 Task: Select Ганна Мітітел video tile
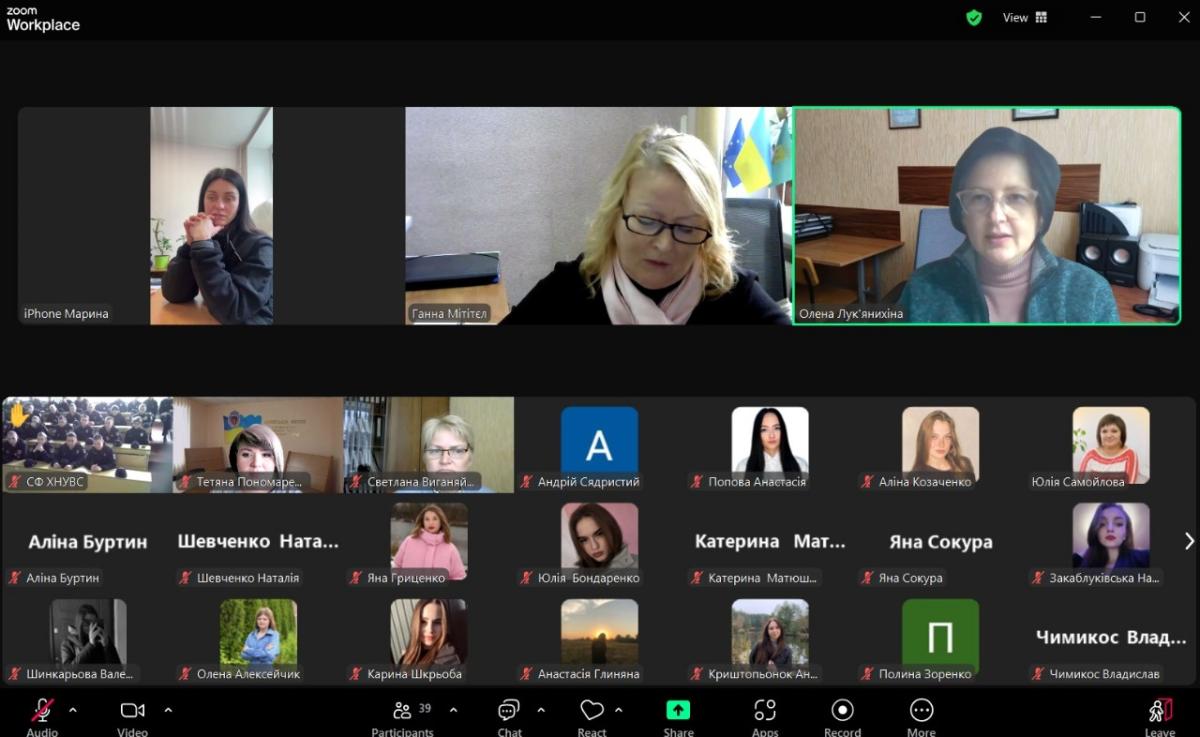click(x=598, y=216)
